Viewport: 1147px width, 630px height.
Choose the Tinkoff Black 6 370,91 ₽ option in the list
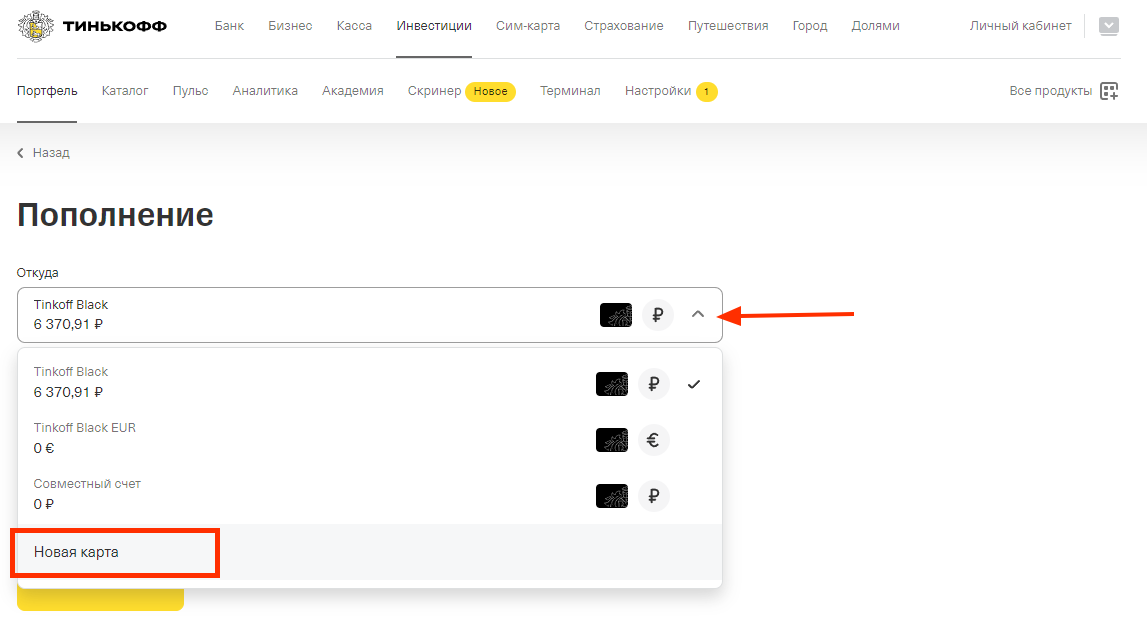click(x=369, y=383)
